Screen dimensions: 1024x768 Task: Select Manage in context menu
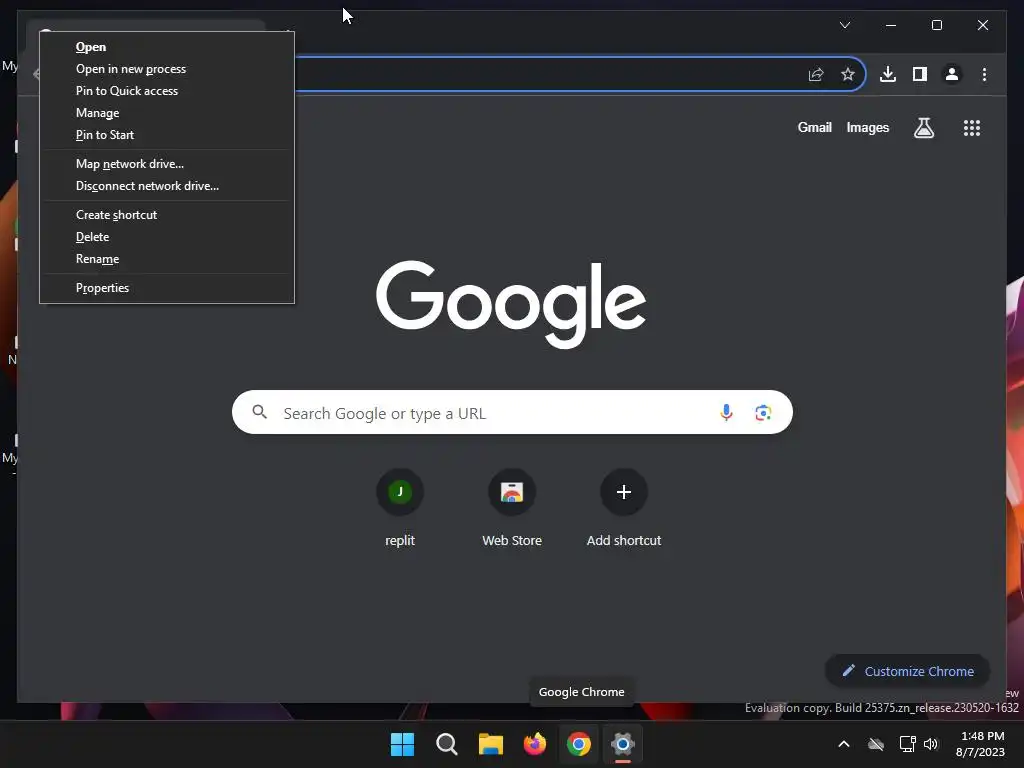click(x=167, y=113)
